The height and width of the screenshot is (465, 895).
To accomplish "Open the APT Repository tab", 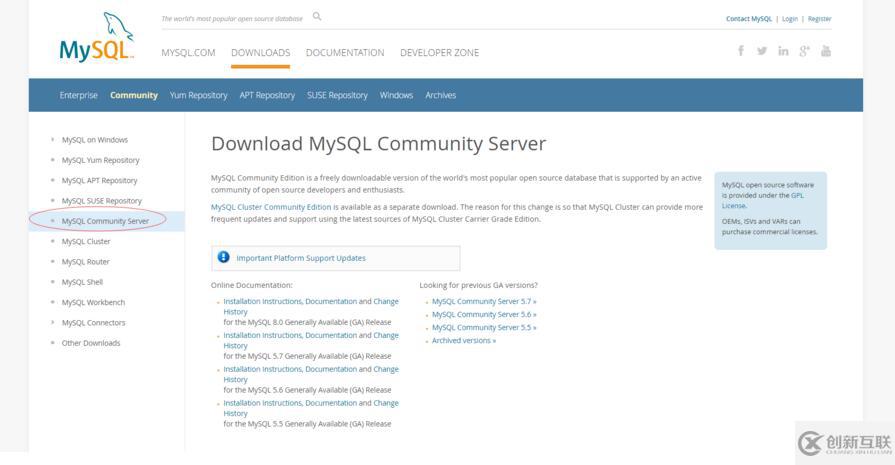I will point(267,95).
